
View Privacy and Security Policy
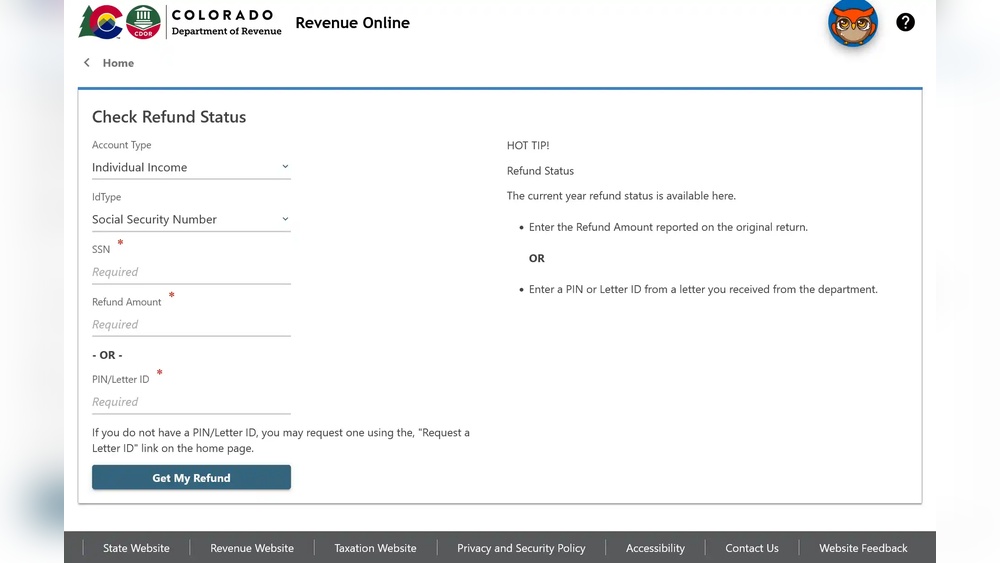pos(521,548)
